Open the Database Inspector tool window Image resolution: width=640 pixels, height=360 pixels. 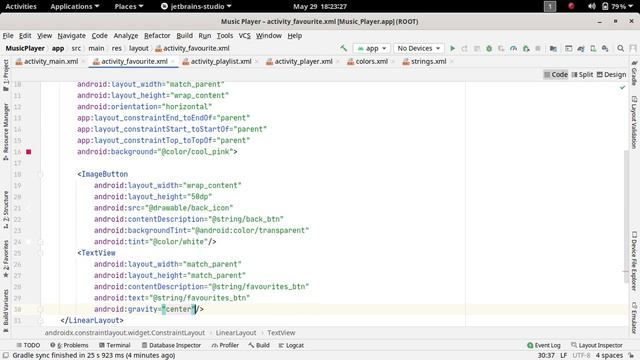(x=171, y=345)
